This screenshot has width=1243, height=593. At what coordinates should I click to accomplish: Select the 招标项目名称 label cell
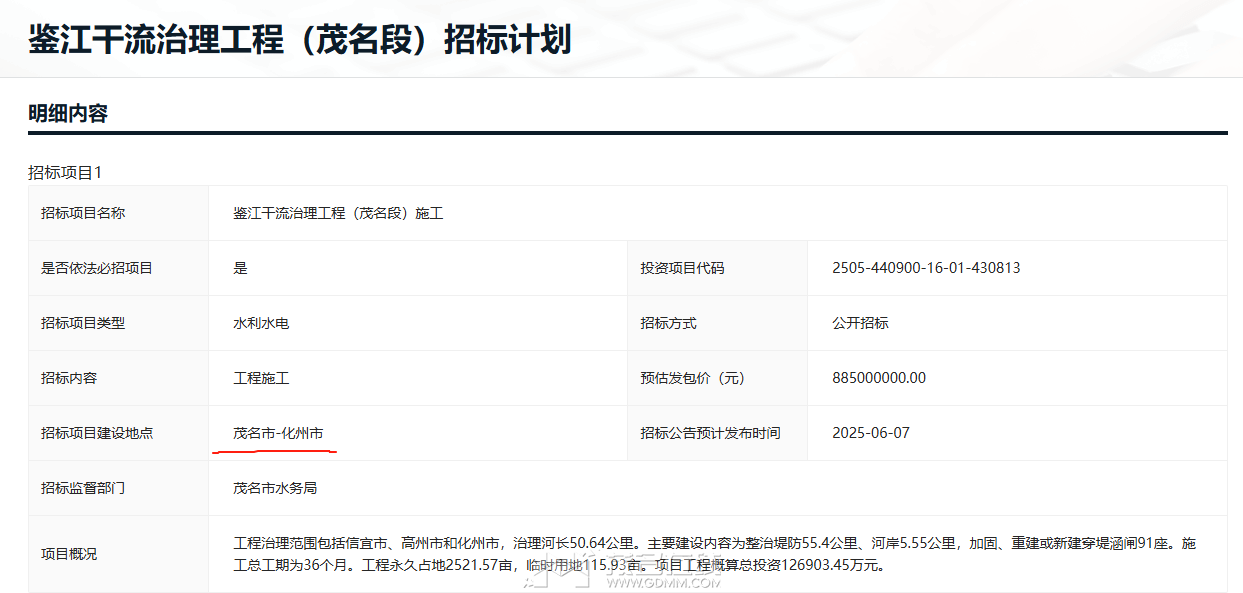(x=83, y=213)
